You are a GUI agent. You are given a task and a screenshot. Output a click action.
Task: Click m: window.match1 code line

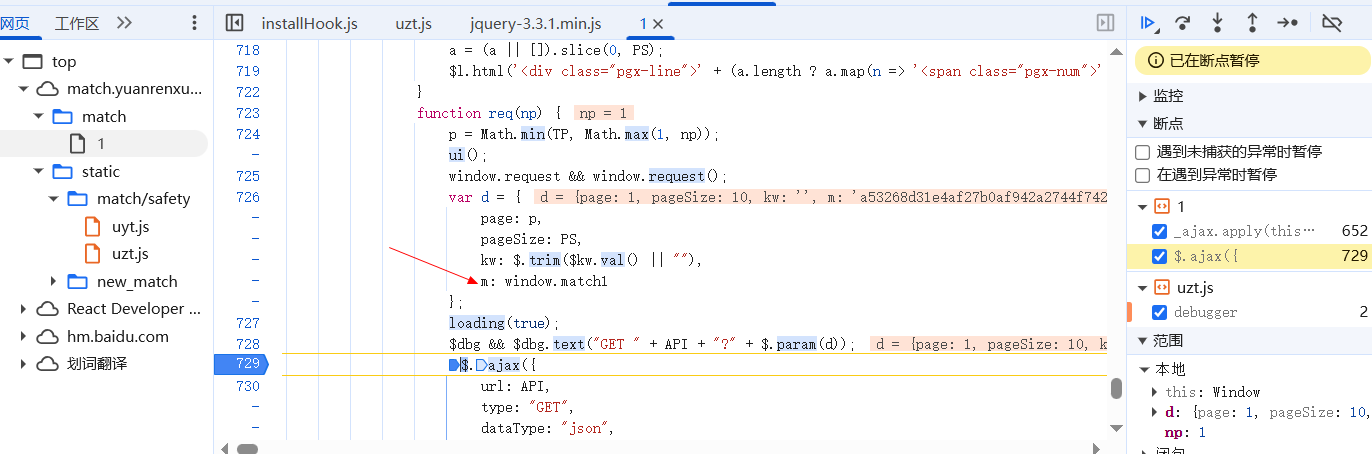point(543,281)
